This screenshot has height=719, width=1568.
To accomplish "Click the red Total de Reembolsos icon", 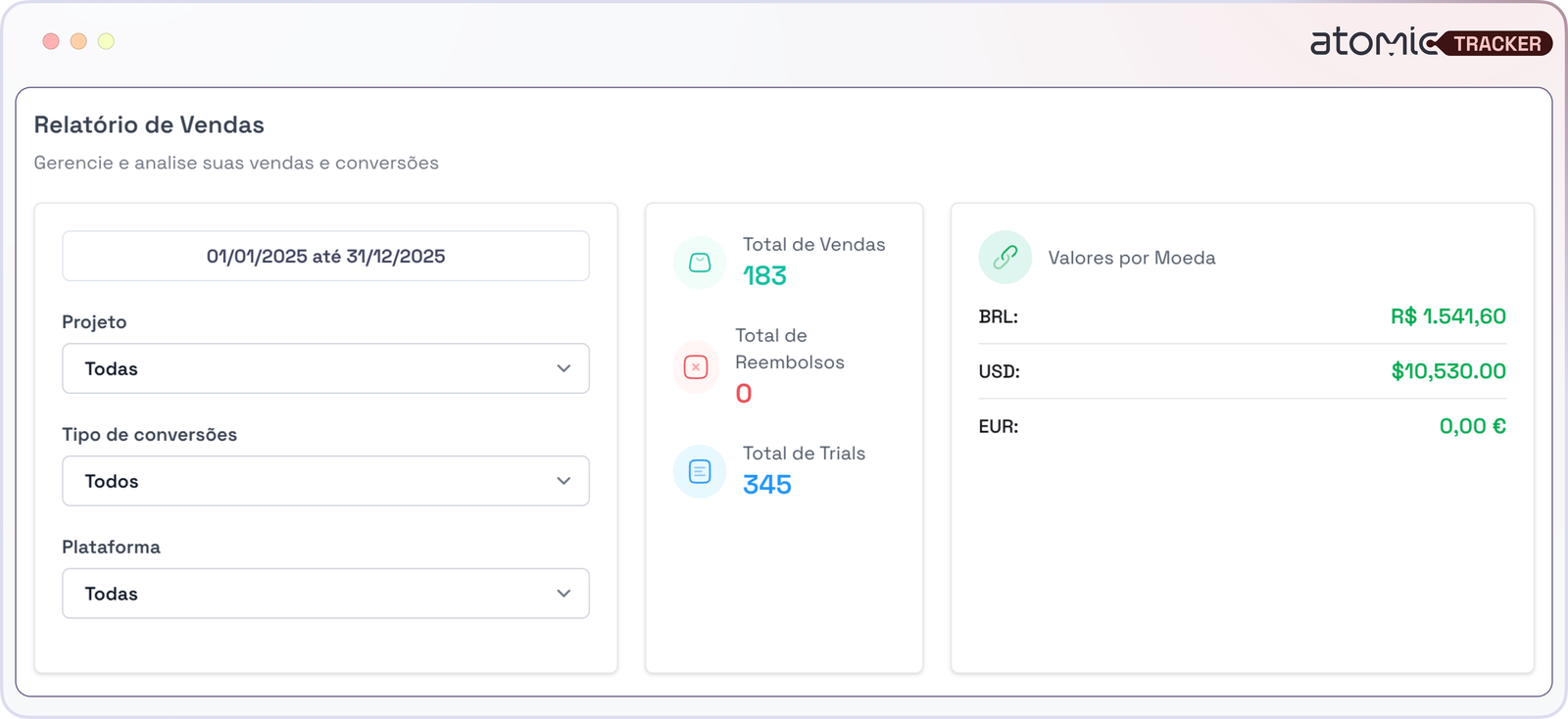I will (696, 367).
